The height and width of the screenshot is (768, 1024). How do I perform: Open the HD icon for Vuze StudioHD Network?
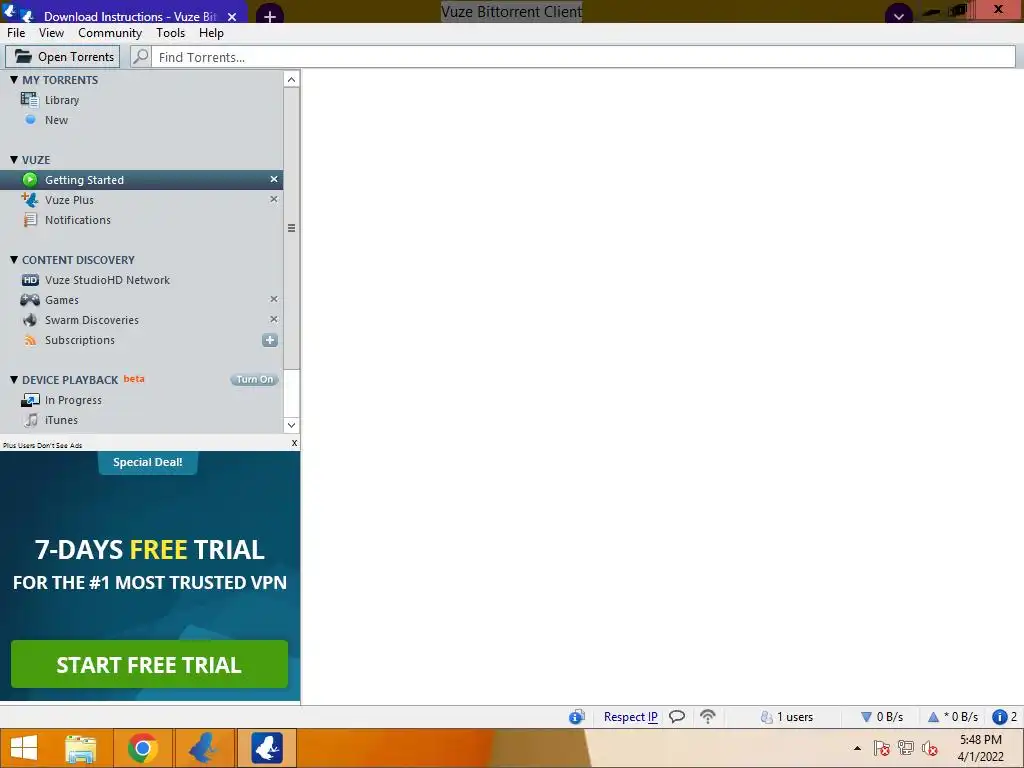(30, 280)
